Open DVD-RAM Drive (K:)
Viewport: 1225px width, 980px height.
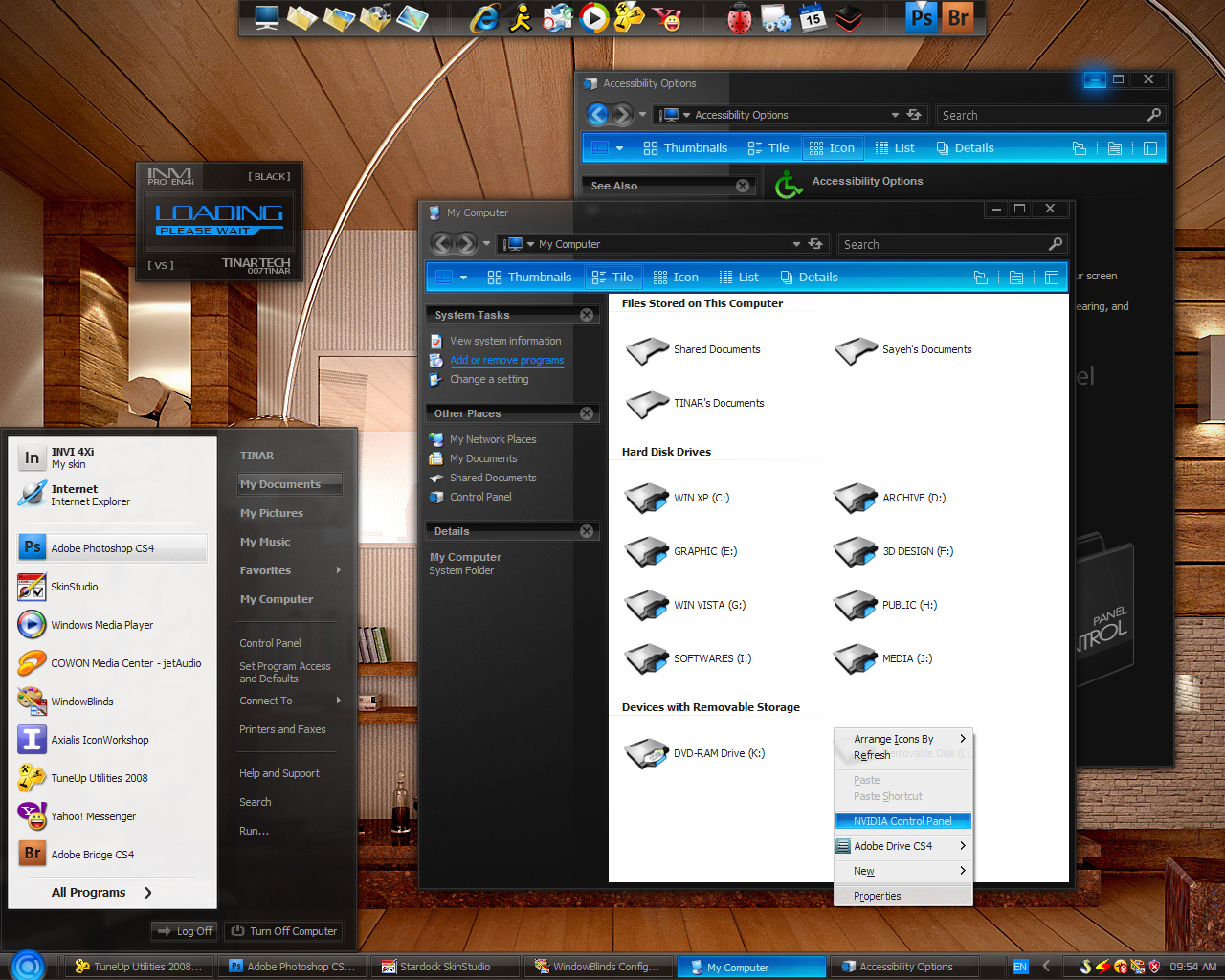tap(695, 753)
